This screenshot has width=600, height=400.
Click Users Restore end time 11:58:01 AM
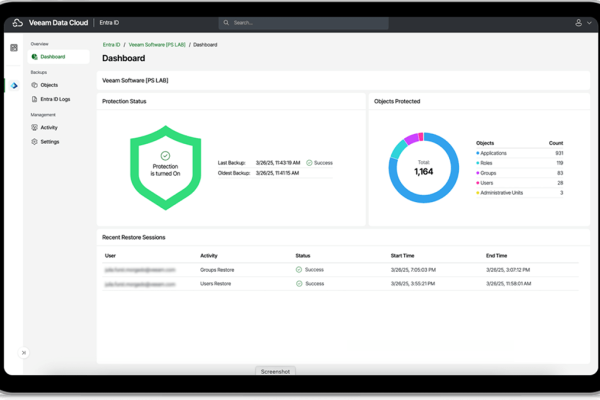pyautogui.click(x=509, y=284)
